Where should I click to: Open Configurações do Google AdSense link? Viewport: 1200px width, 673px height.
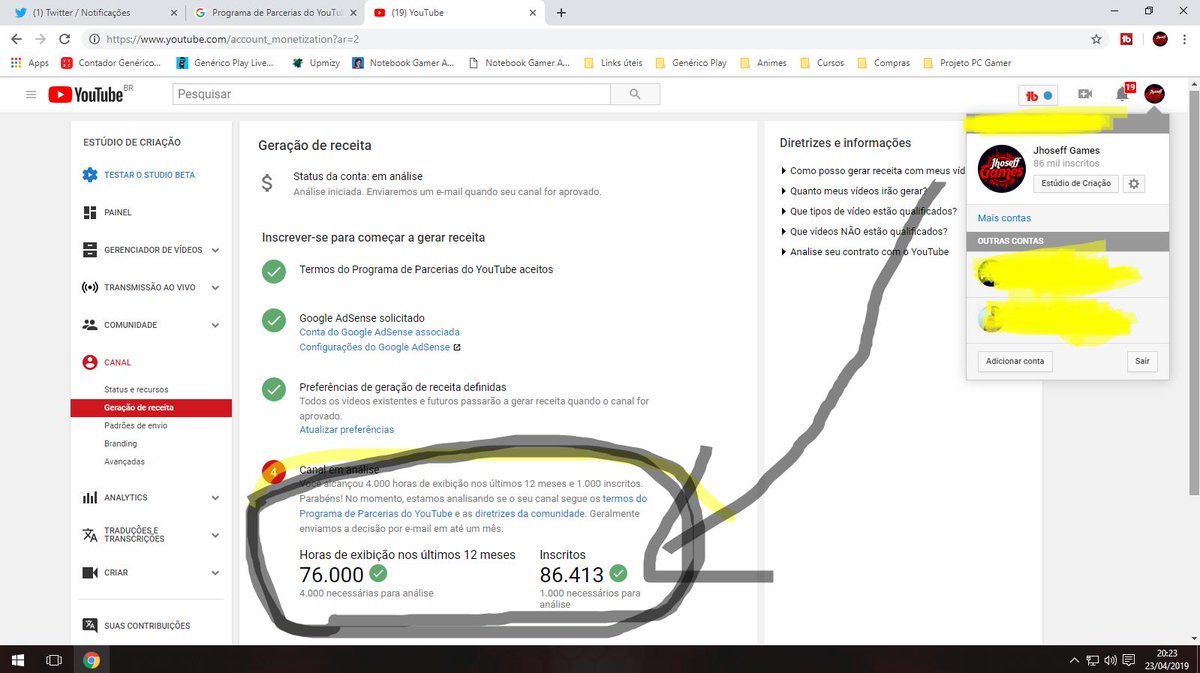click(x=380, y=347)
